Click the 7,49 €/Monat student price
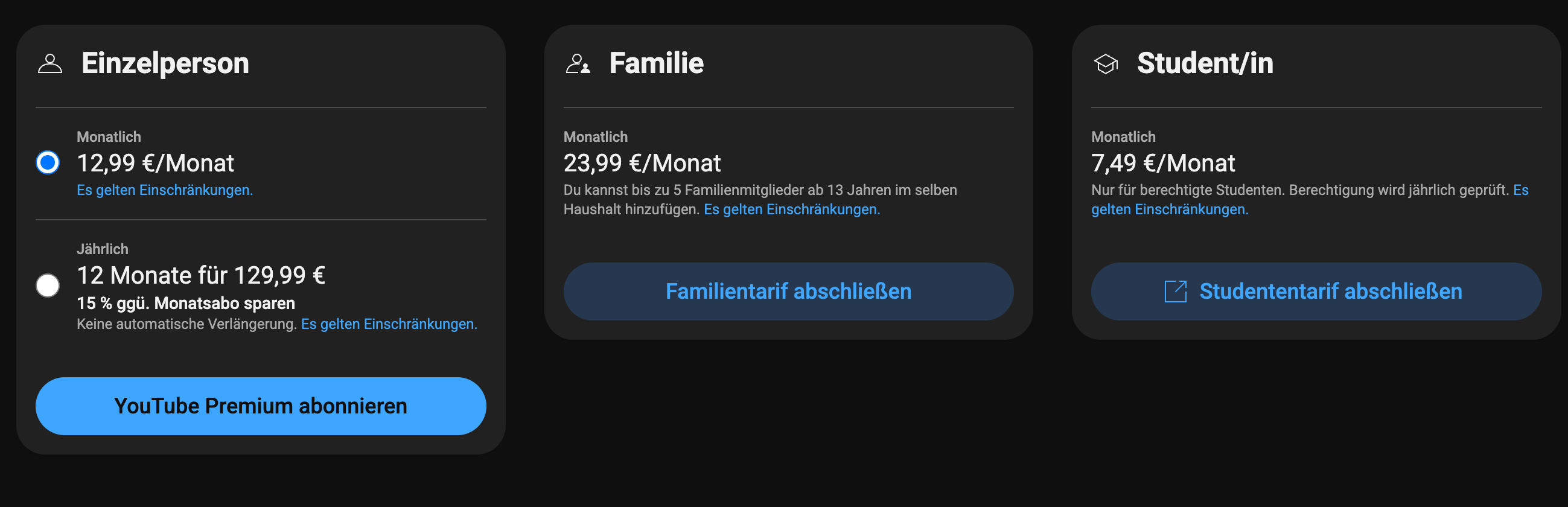Screen dimensions: 1568x507 [x=1162, y=163]
